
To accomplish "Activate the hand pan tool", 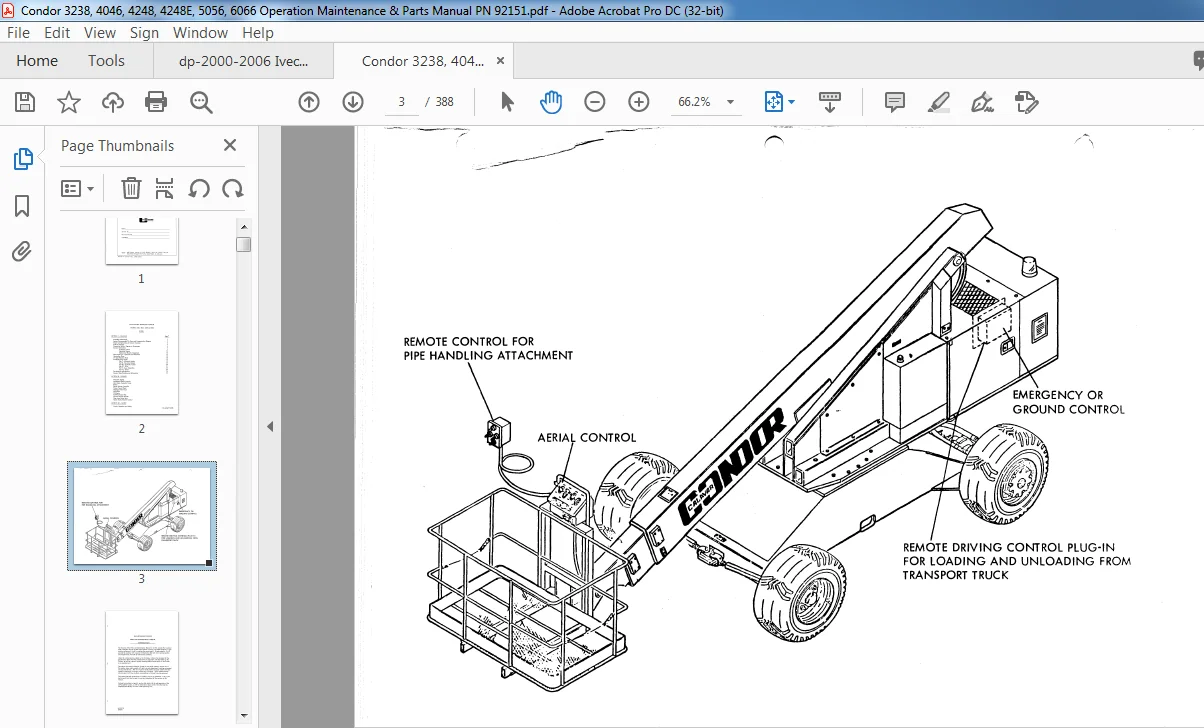I will coord(551,102).
